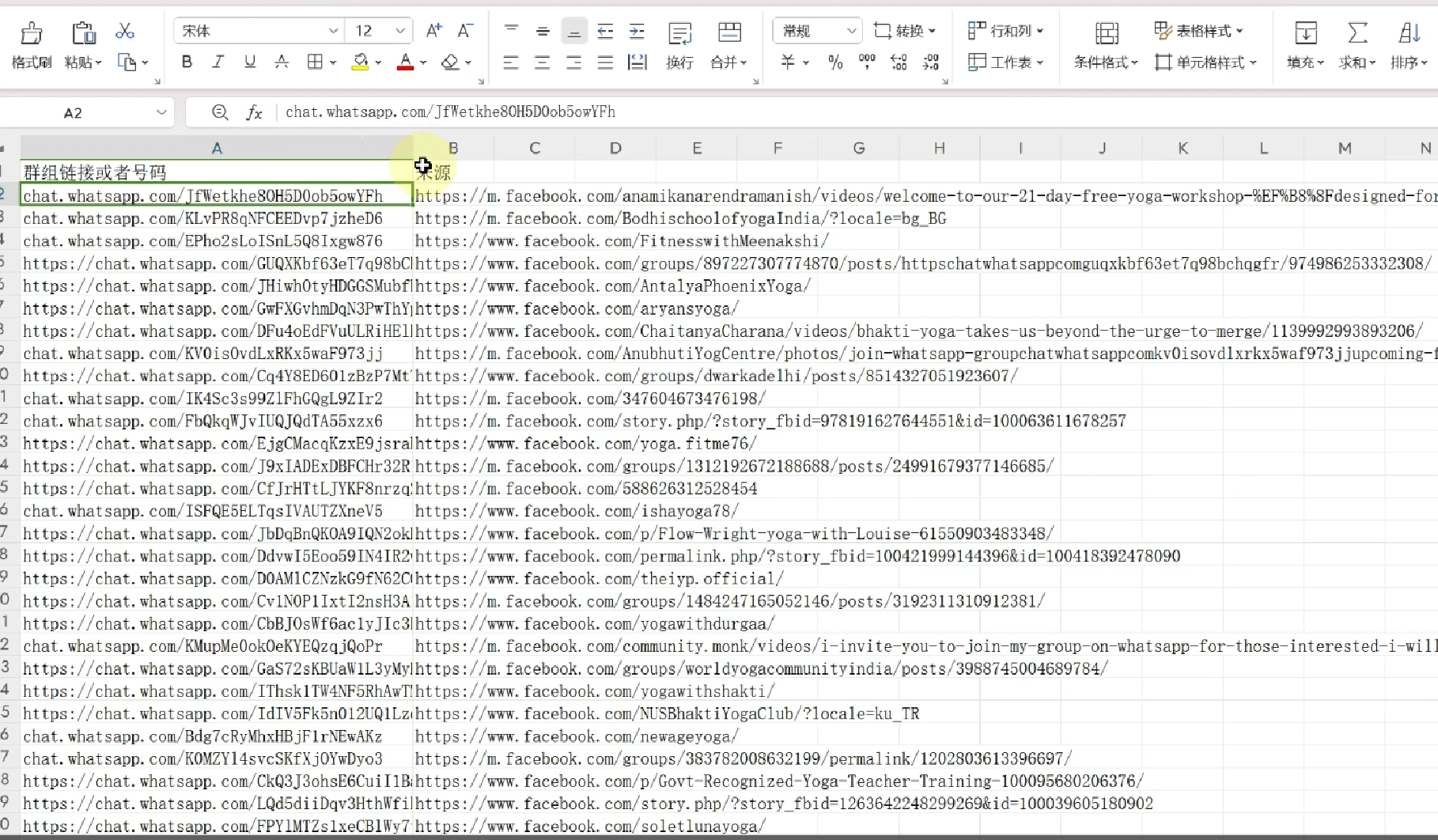Click the Paste (粘贴) clipboard icon
The width and height of the screenshot is (1438, 840).
tap(83, 32)
